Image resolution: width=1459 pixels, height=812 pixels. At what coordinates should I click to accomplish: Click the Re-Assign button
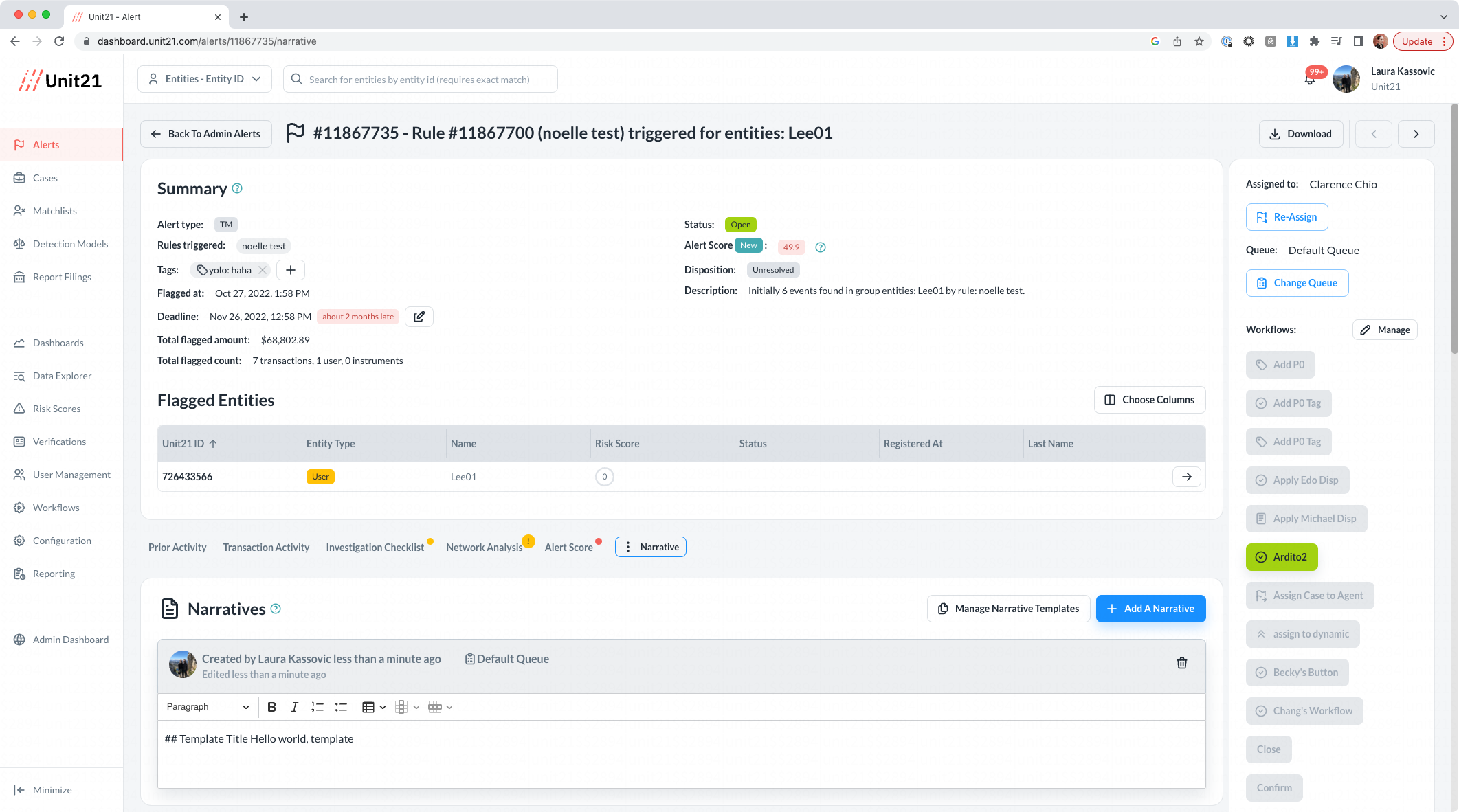1287,217
